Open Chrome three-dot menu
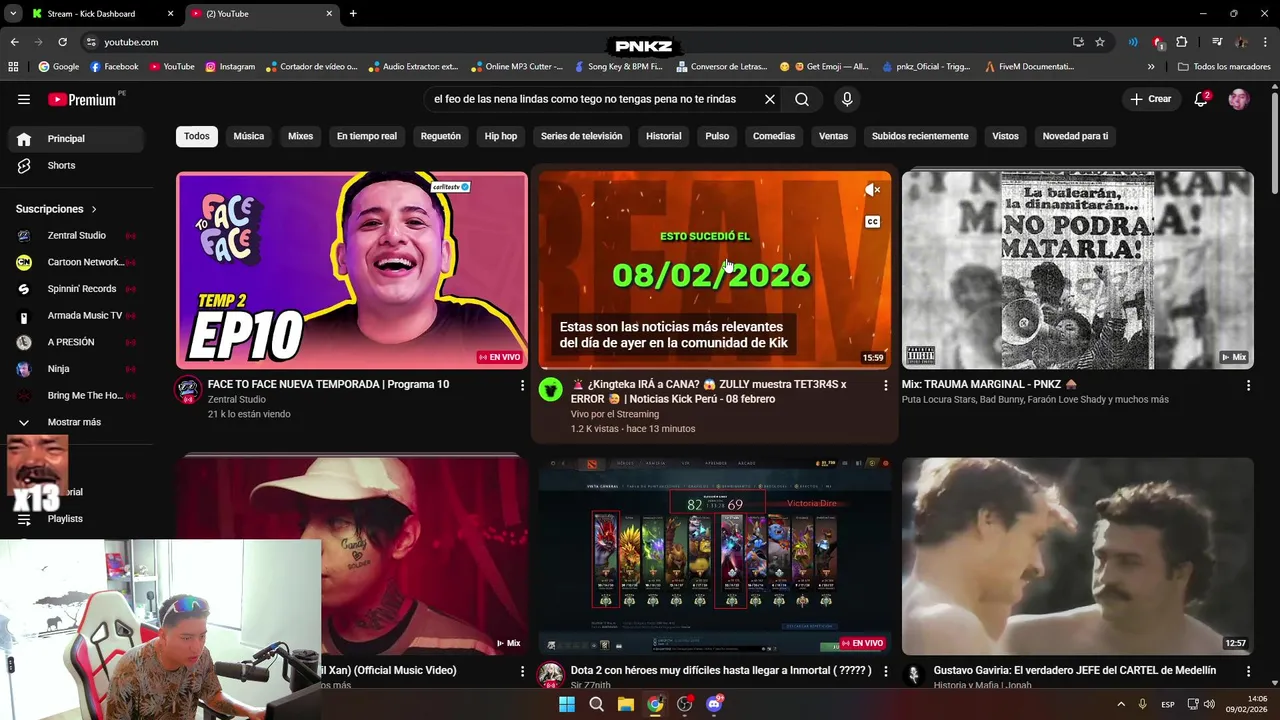This screenshot has height=720, width=1280. [1265, 42]
